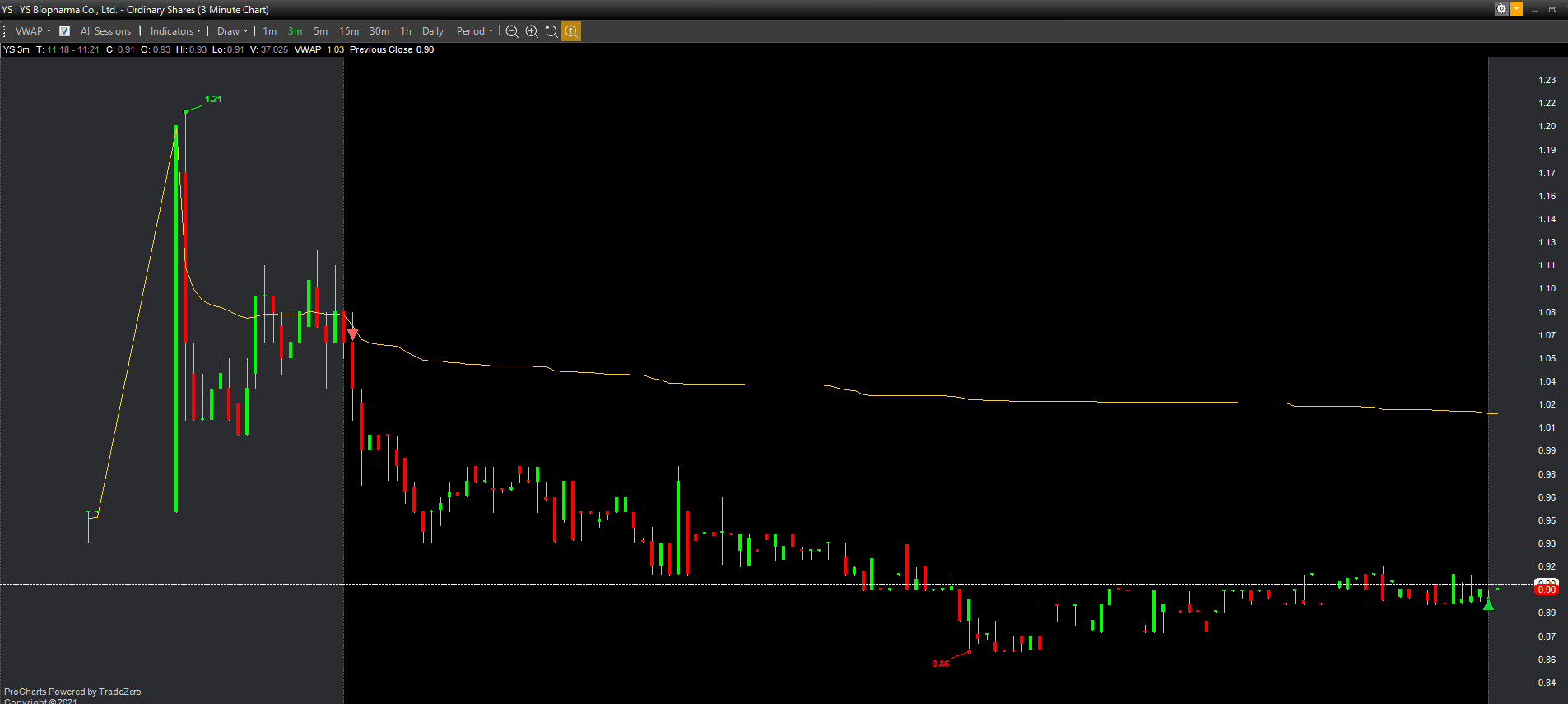Open chart settings gear icon
This screenshot has height=704, width=1568.
click(x=1501, y=9)
